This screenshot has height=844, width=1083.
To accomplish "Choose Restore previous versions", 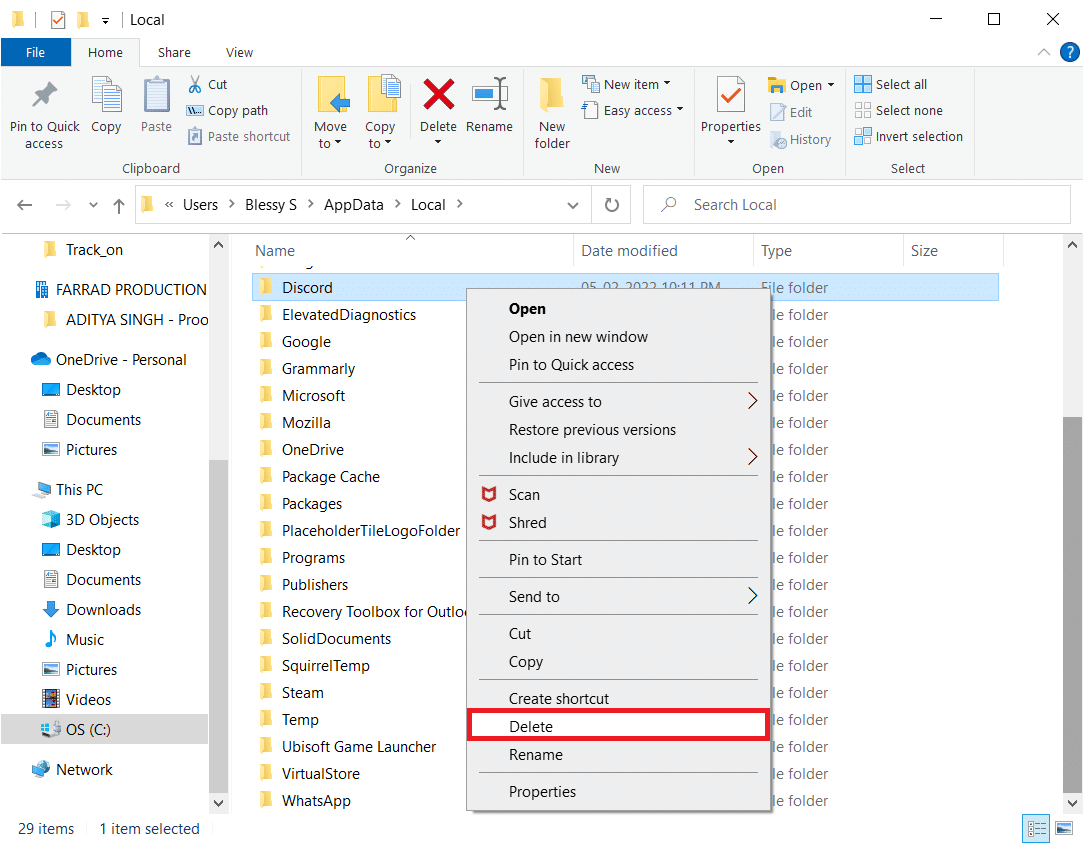I will pyautogui.click(x=618, y=430).
